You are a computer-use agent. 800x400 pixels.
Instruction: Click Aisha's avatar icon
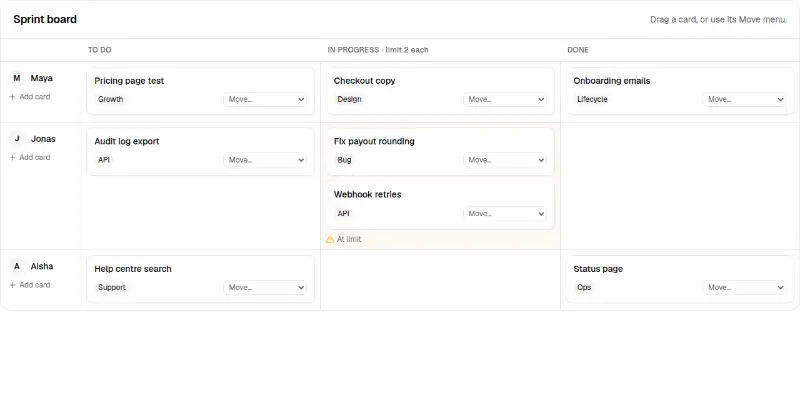pos(17,266)
